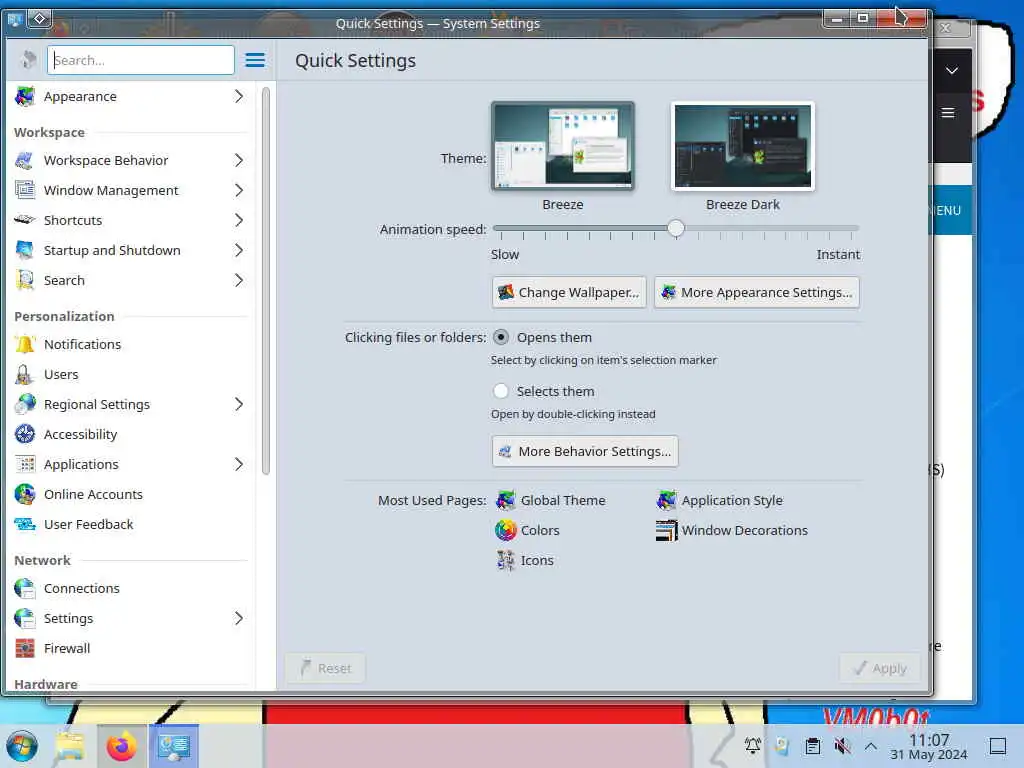
Task: Click the clipboard tray icon
Action: click(812, 746)
